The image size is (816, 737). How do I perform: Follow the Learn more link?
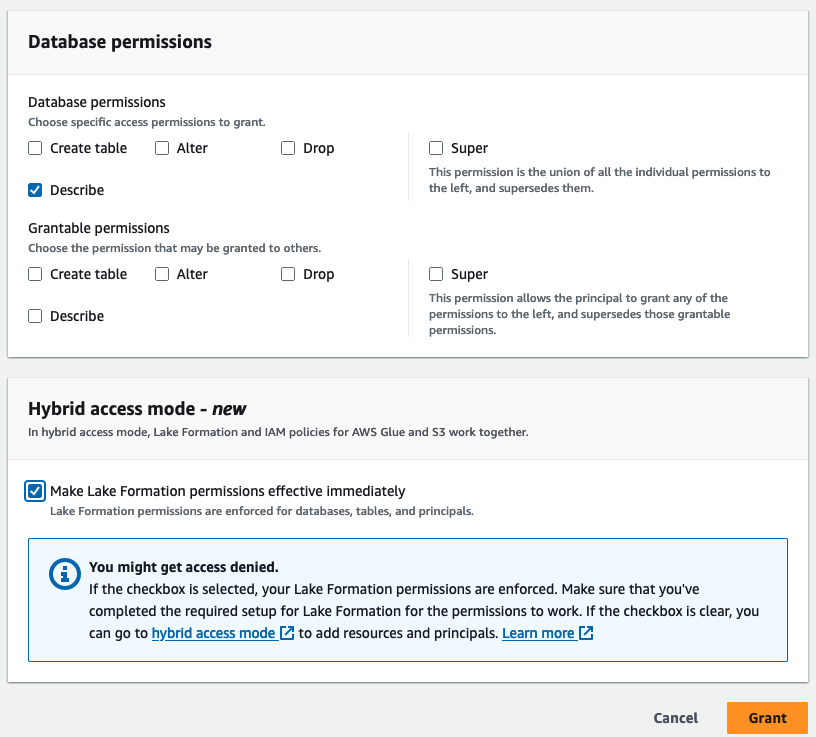(538, 633)
